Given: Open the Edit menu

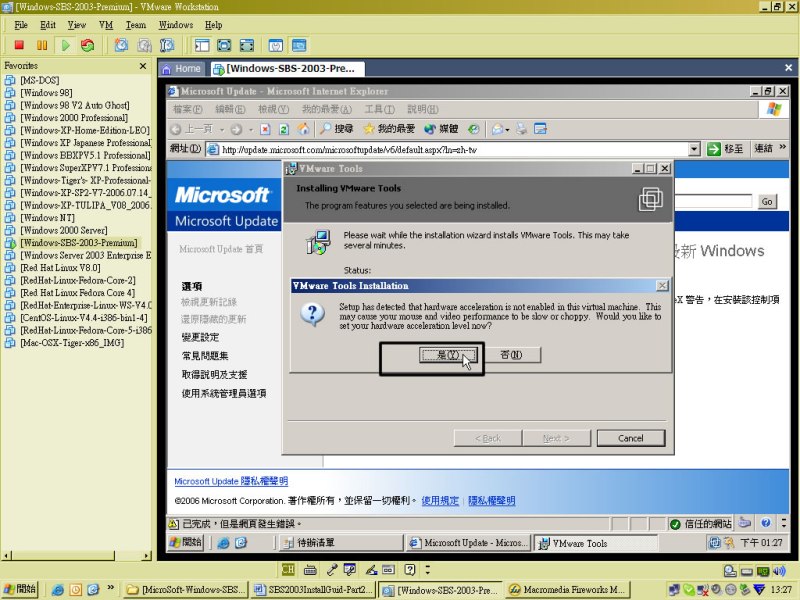Looking at the screenshot, I should (48, 25).
